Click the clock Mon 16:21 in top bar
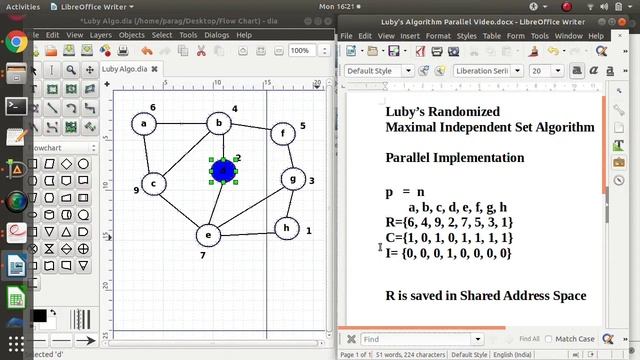 point(337,7)
